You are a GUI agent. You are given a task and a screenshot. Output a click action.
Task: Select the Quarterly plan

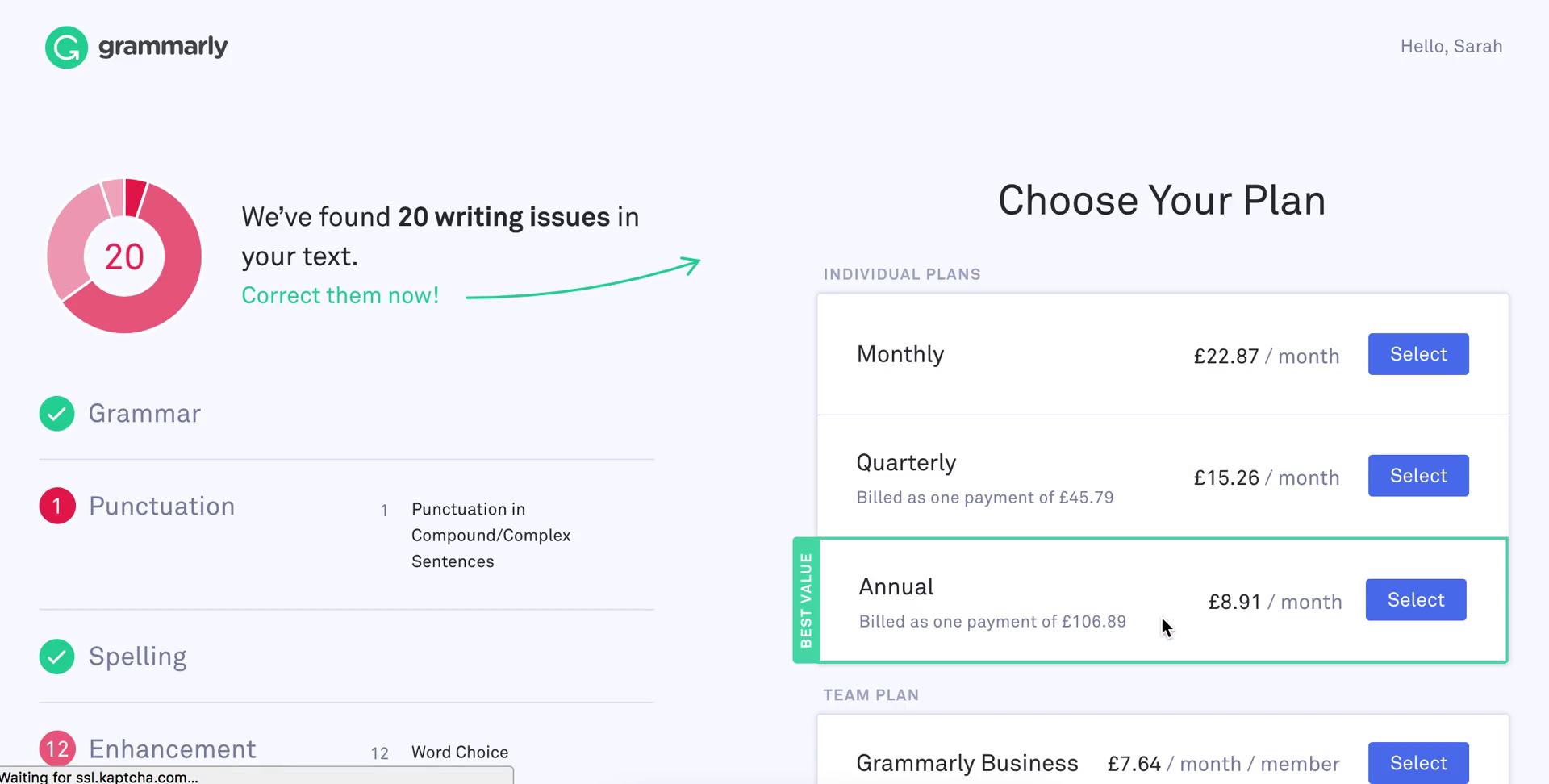coord(1418,476)
